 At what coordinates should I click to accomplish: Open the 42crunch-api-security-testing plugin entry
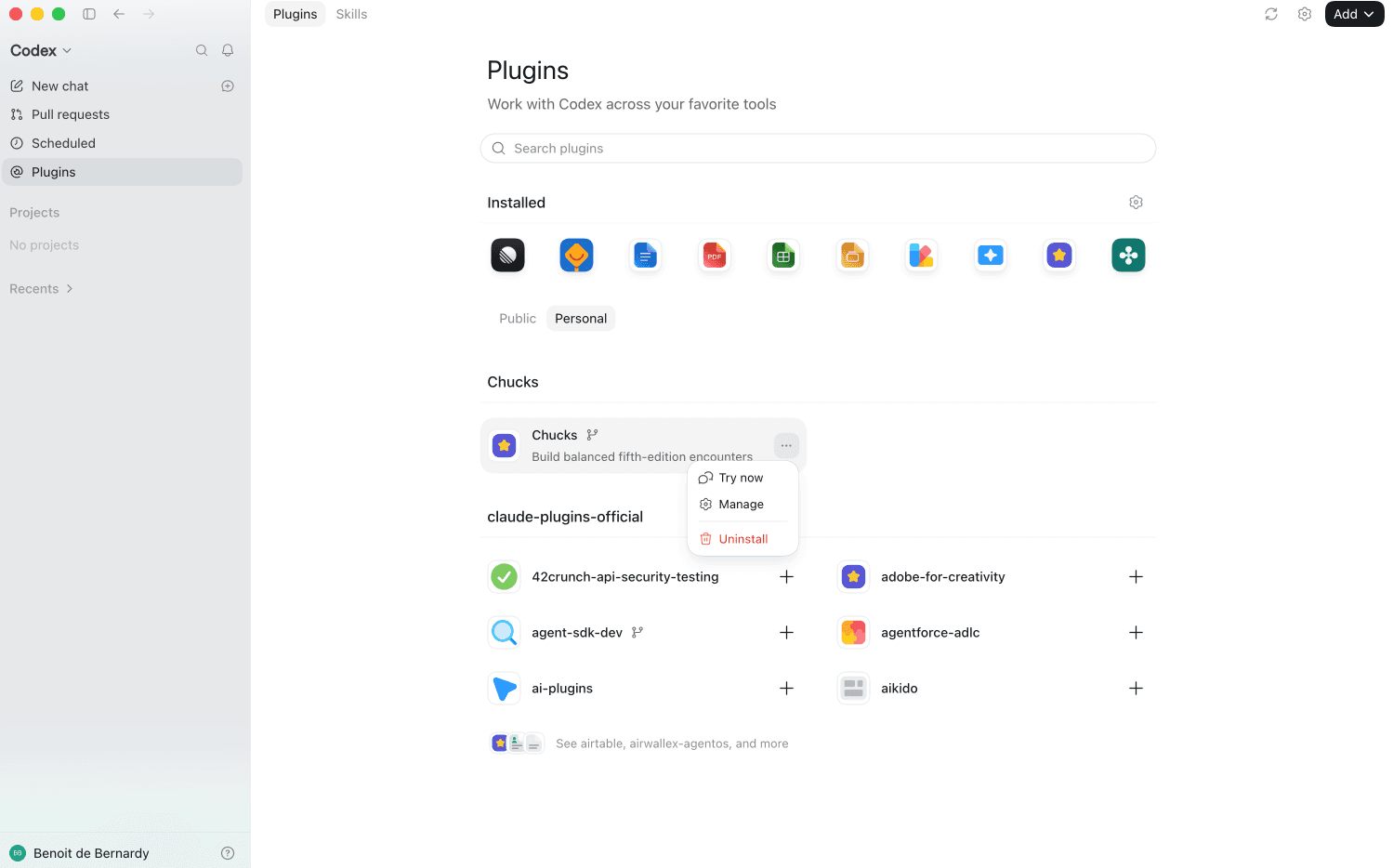click(x=624, y=577)
